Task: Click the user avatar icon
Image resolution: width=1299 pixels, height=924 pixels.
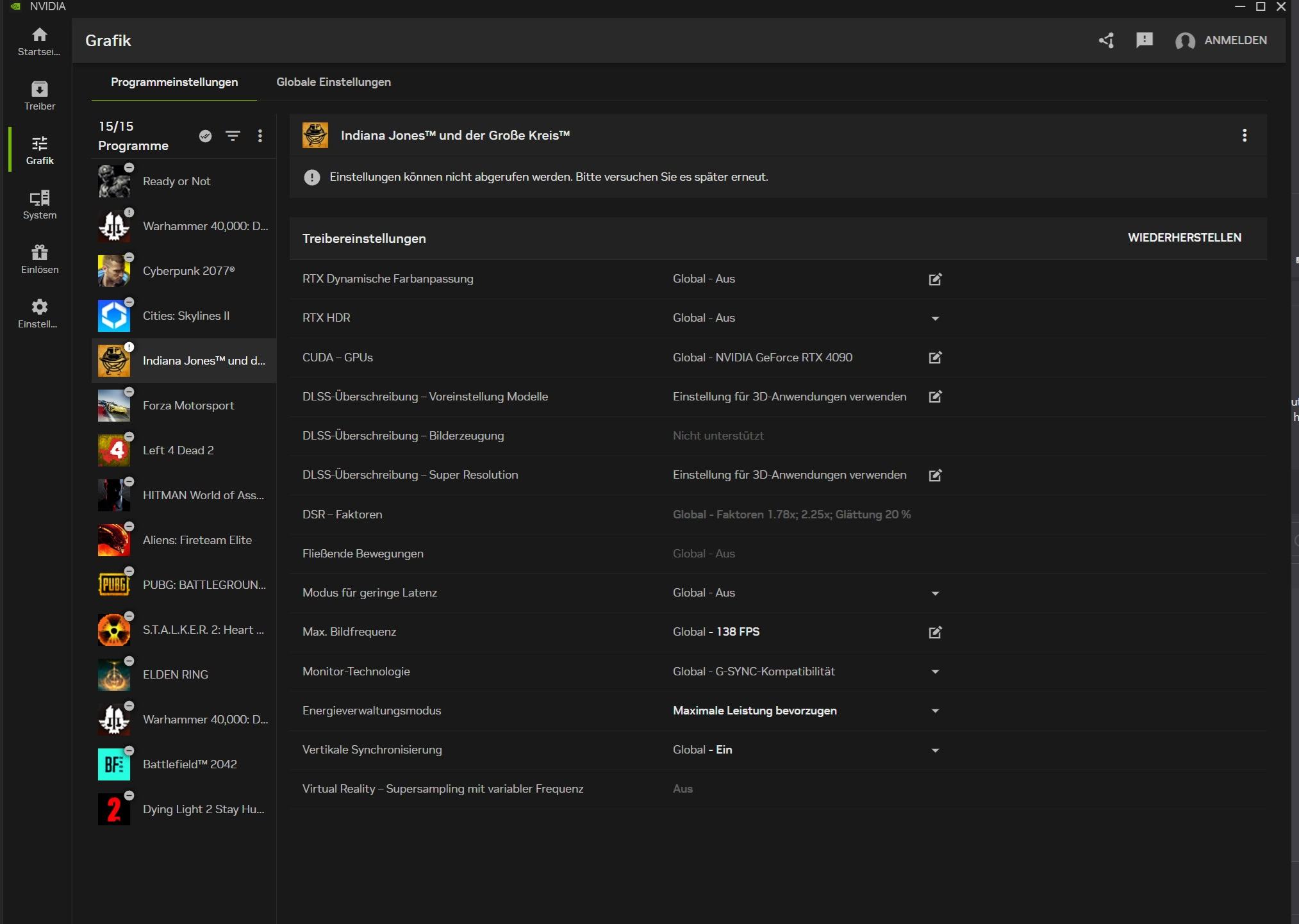Action: (x=1185, y=41)
